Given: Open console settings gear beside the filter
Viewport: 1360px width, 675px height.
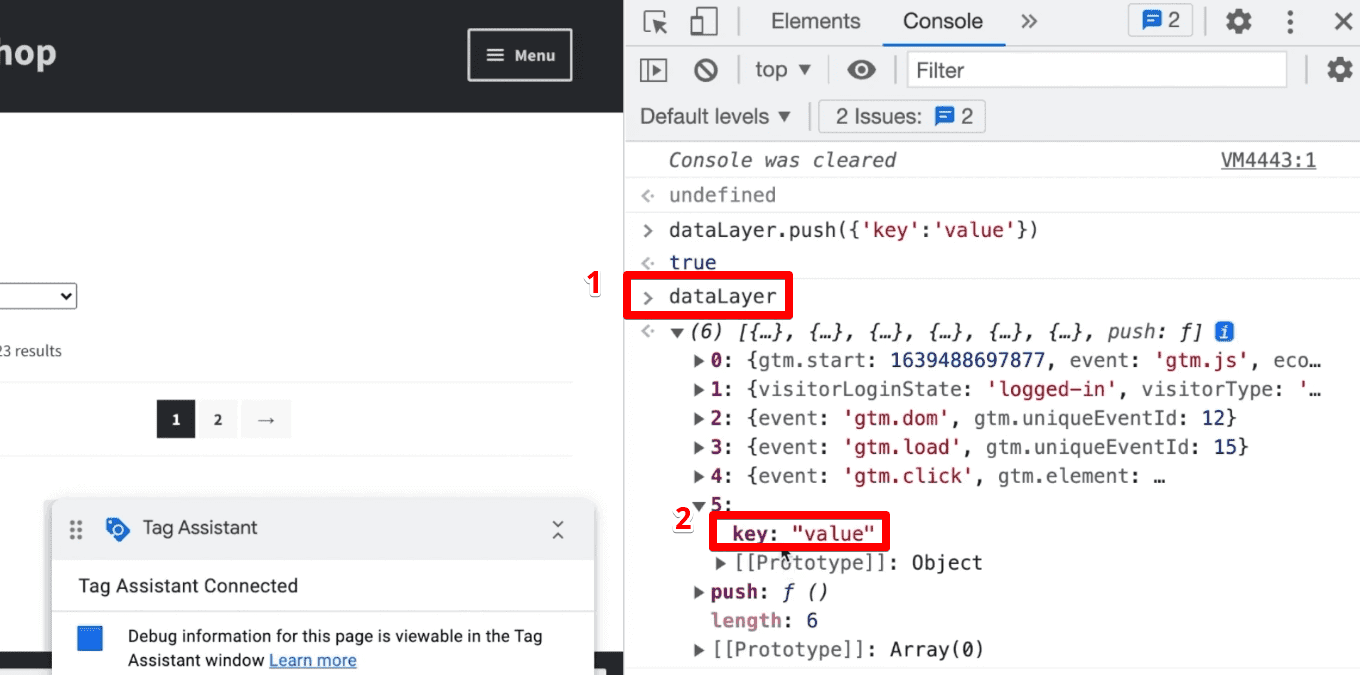Looking at the screenshot, I should point(1339,69).
